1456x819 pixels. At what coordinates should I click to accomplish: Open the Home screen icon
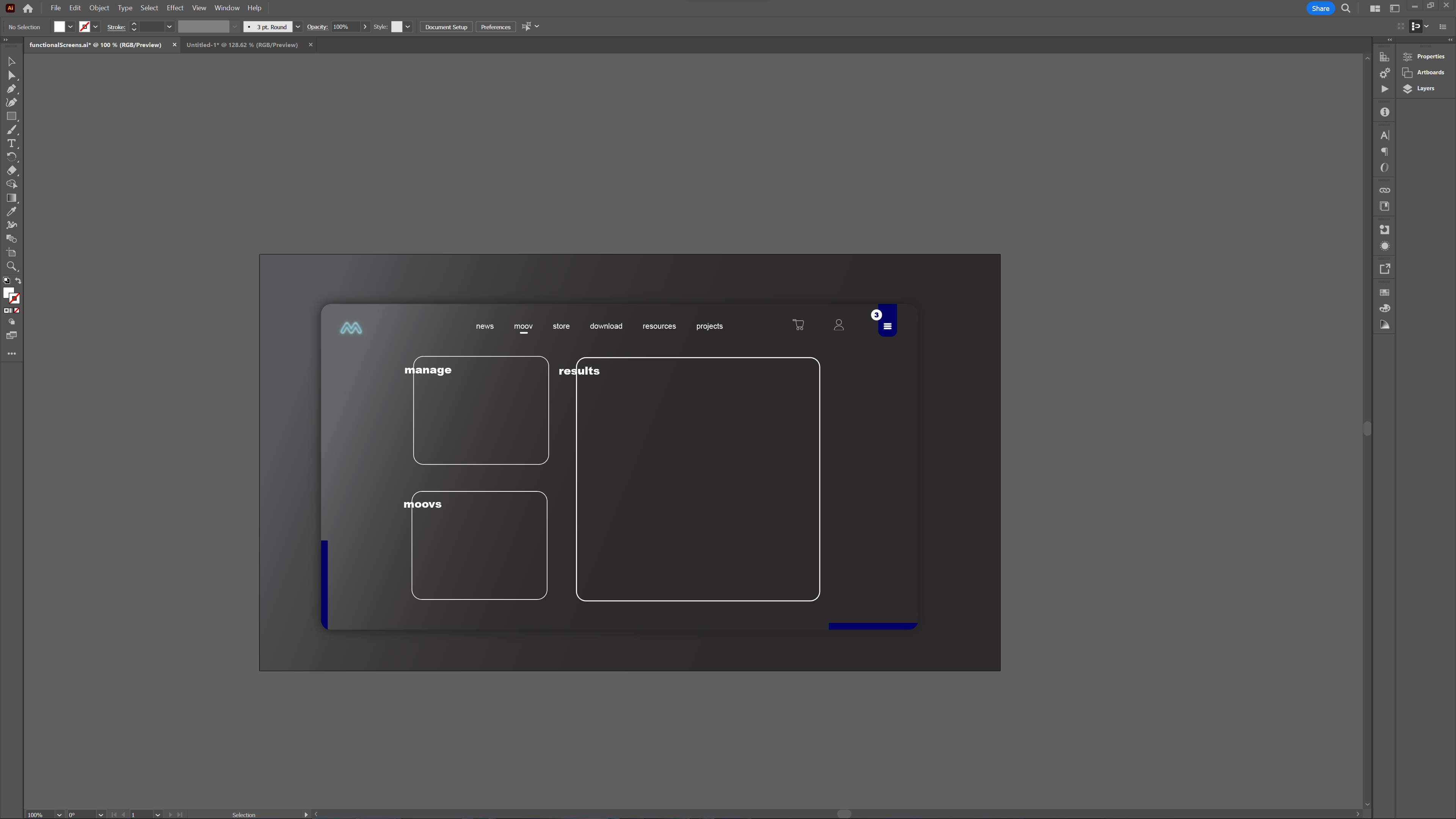[28, 8]
